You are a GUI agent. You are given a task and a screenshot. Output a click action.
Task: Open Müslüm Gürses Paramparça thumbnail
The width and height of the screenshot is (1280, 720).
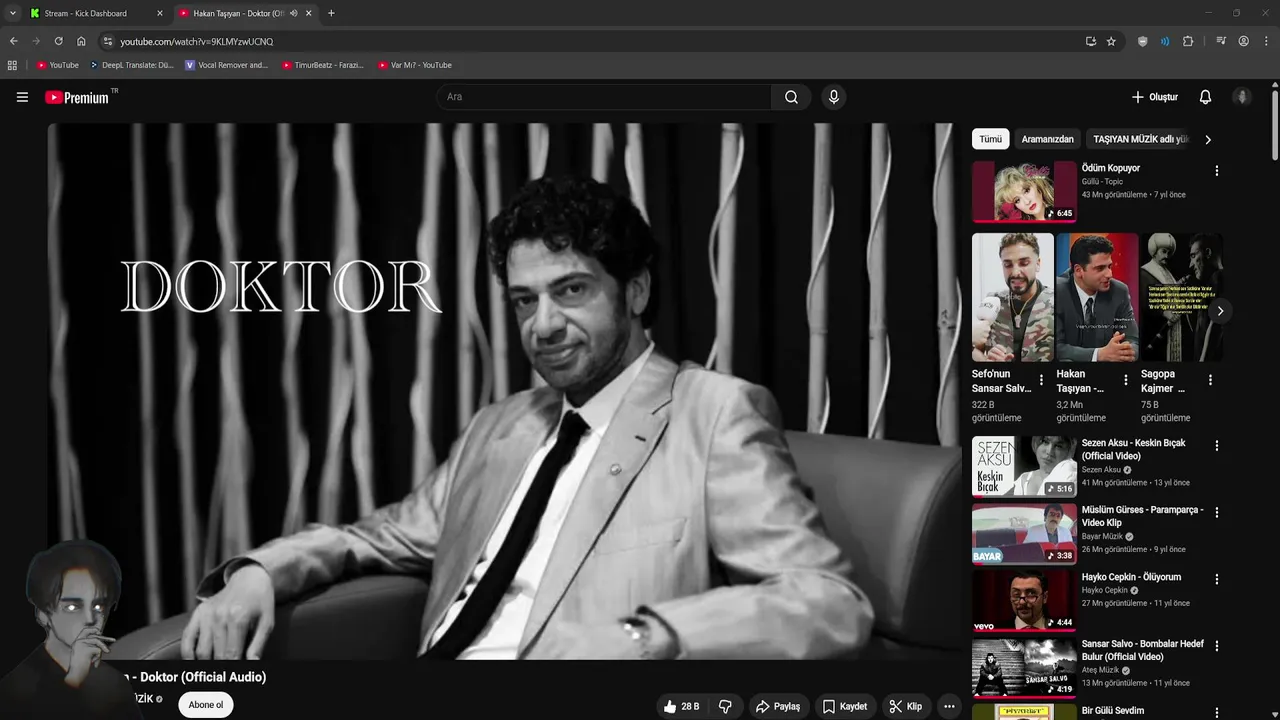point(1024,533)
